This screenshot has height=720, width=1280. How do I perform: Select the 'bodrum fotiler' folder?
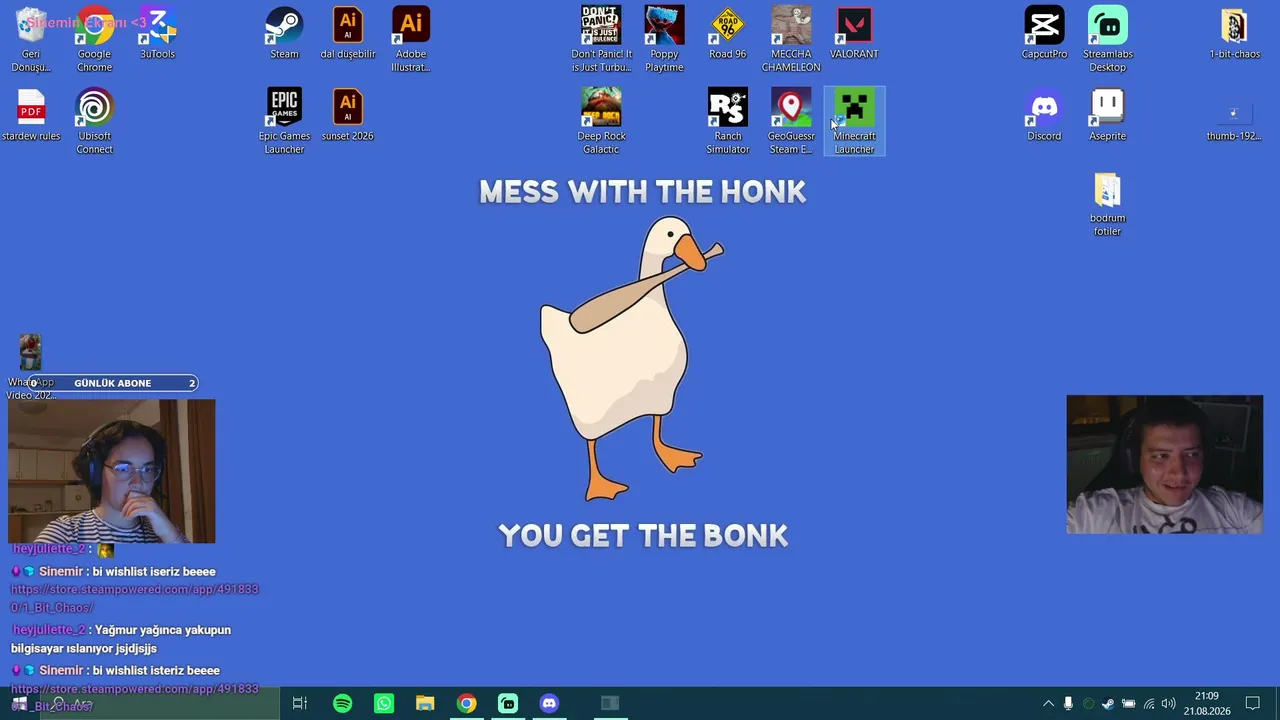[x=1107, y=204]
